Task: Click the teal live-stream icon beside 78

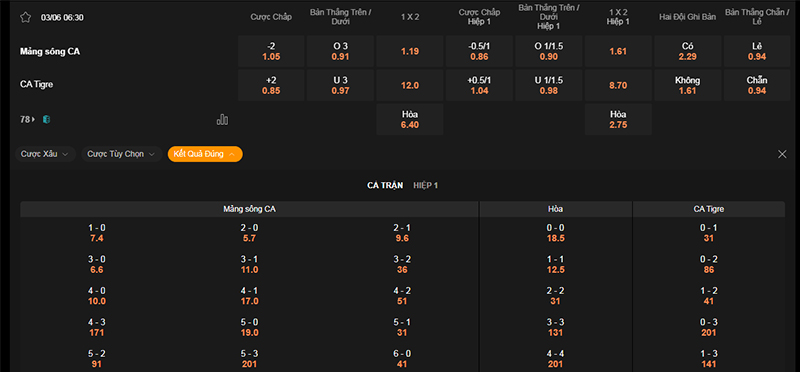Action: tap(46, 119)
